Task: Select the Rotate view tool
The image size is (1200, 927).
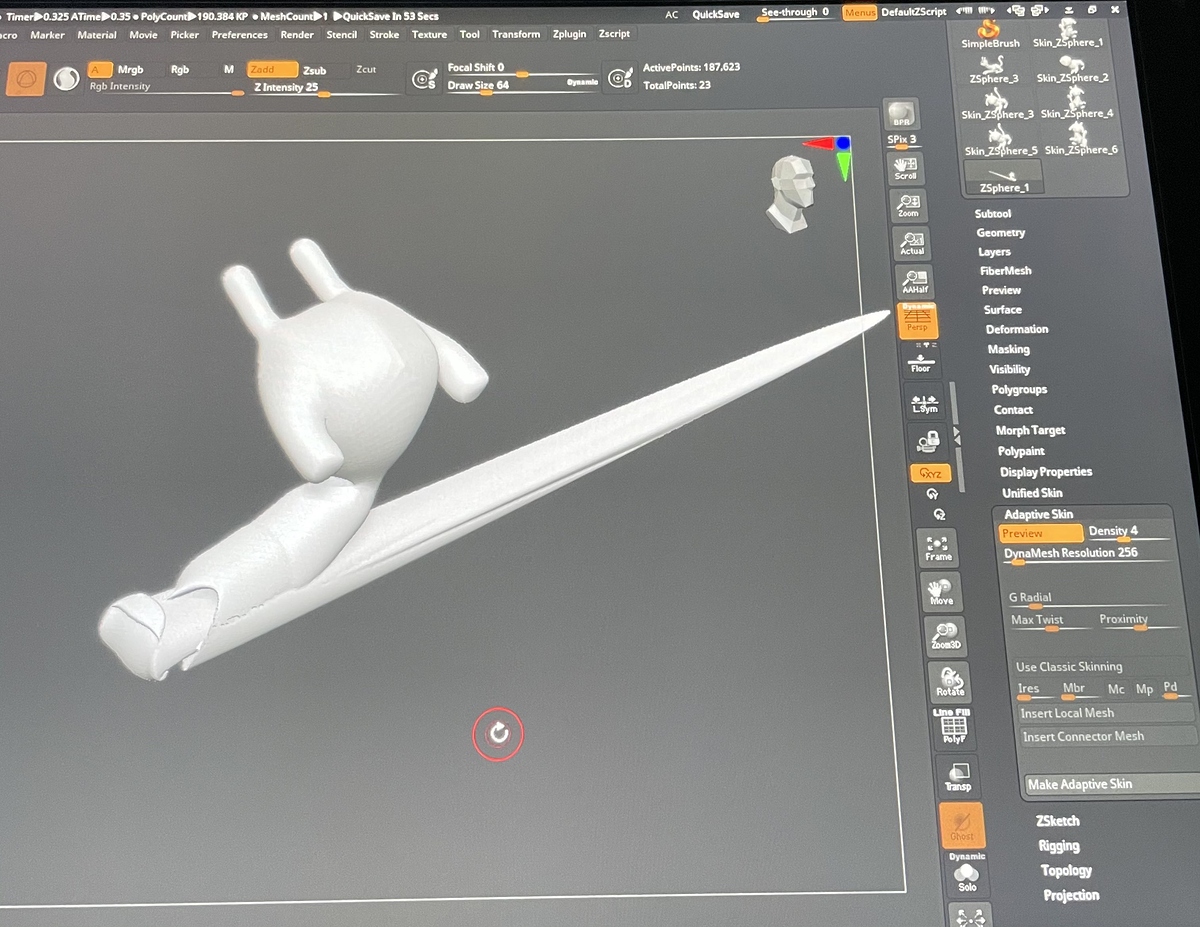Action: pos(950,682)
